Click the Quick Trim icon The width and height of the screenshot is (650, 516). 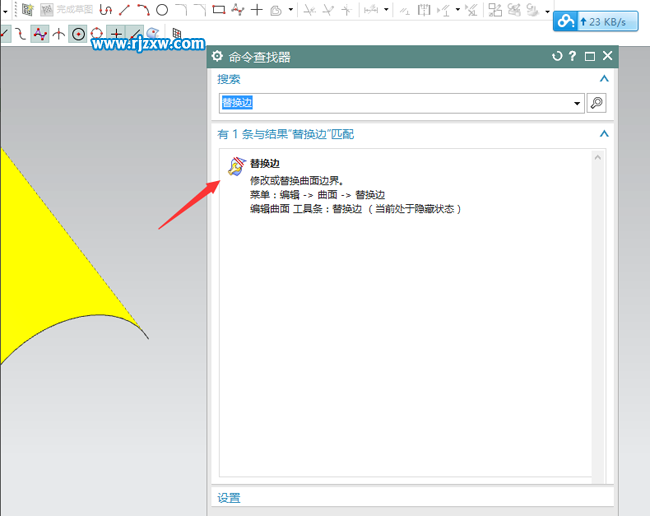pos(309,10)
